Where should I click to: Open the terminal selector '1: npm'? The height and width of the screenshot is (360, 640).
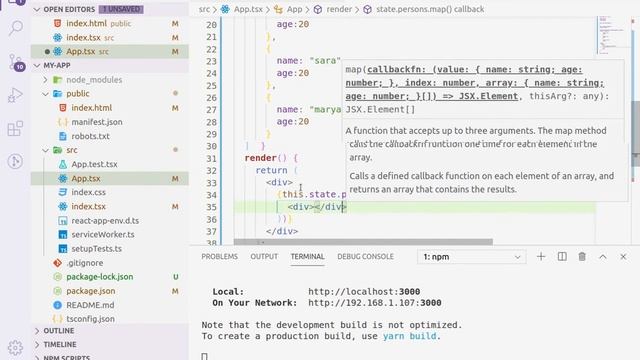tap(471, 257)
